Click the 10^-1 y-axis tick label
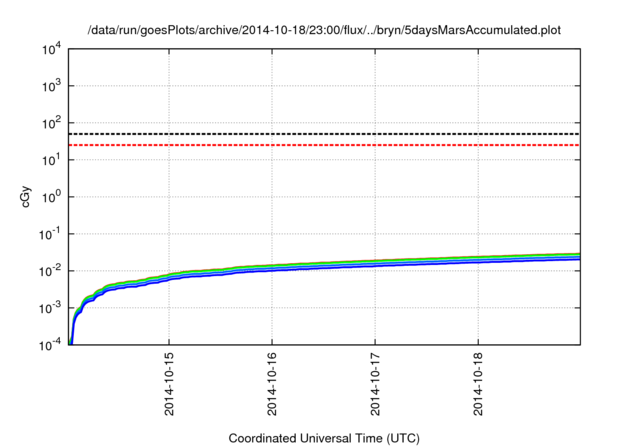Viewport: 640px width, 448px height. (50, 234)
